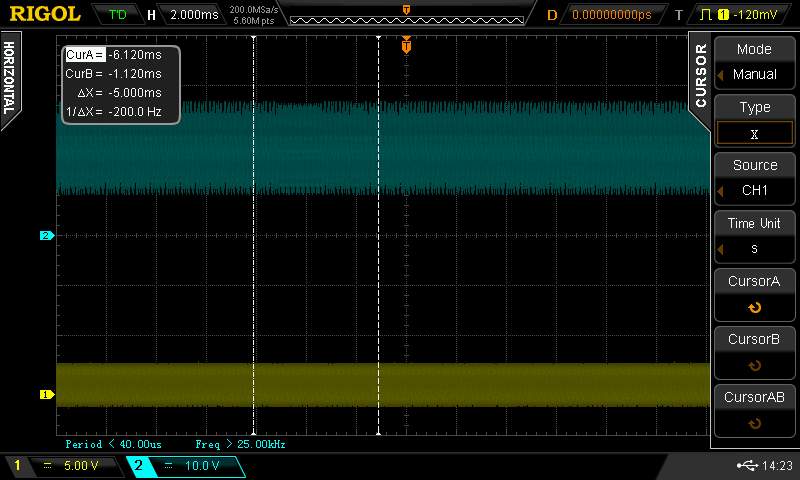
Task: Click the orange trigger position marker at top
Action: [x=406, y=44]
